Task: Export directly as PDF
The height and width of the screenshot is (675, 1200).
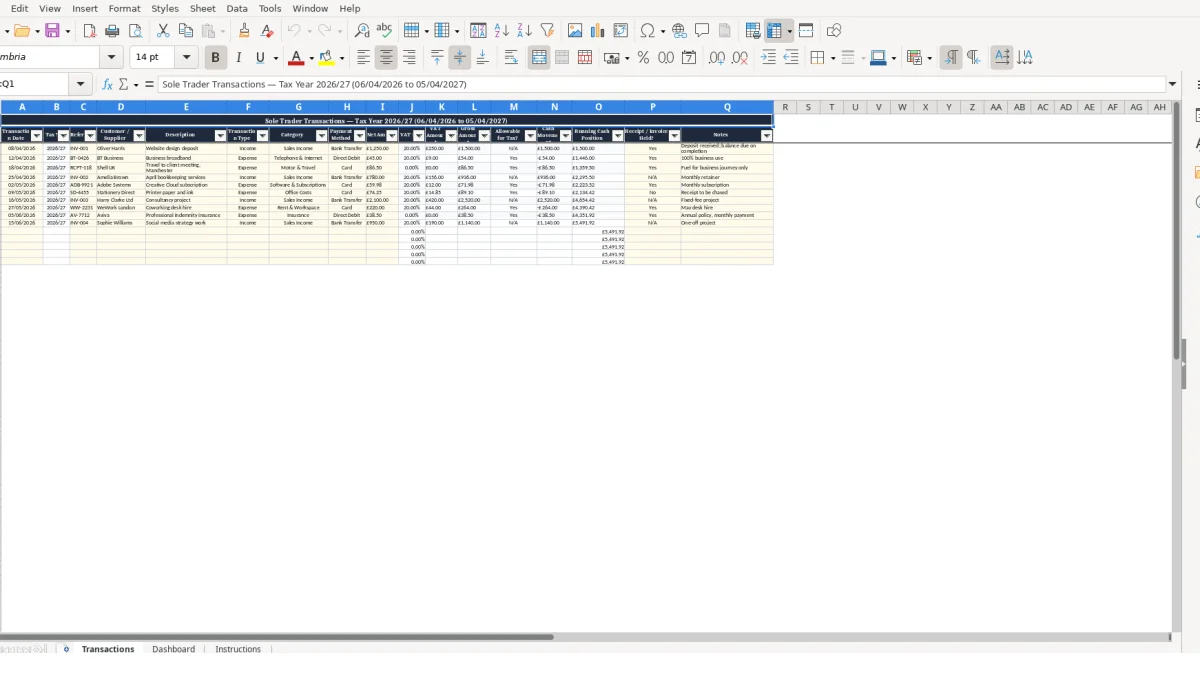Action: (90, 31)
